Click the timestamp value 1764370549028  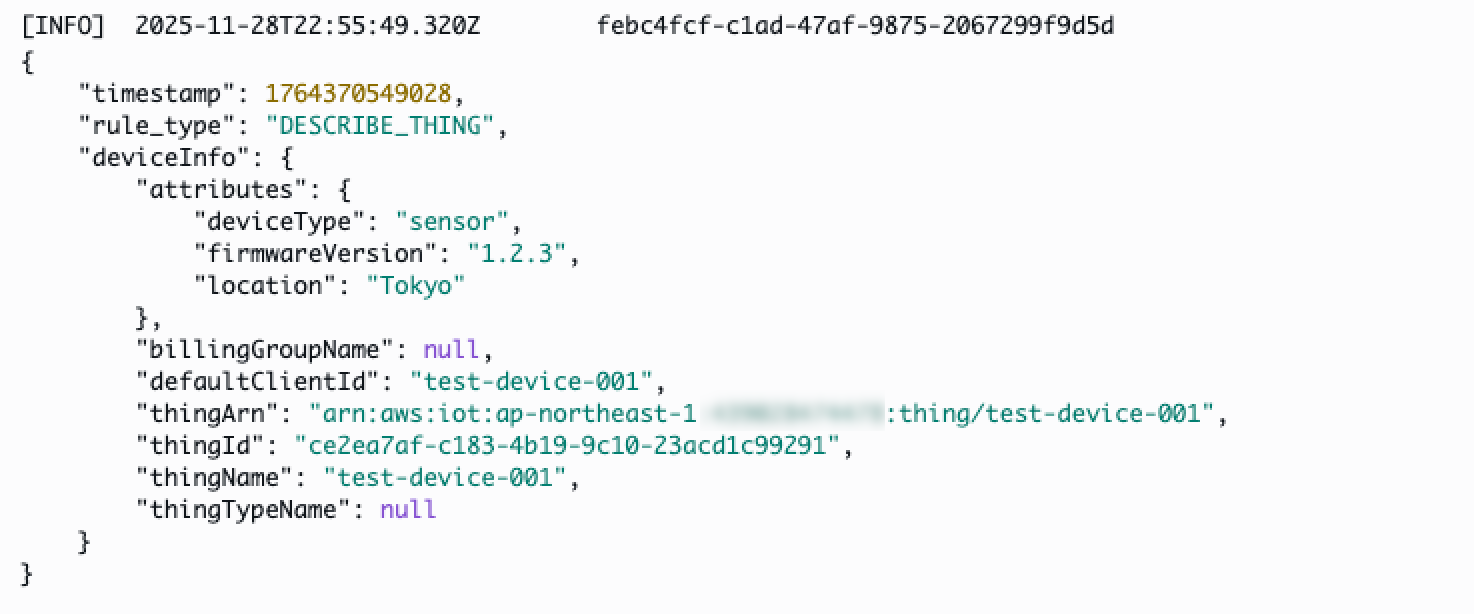click(x=358, y=94)
